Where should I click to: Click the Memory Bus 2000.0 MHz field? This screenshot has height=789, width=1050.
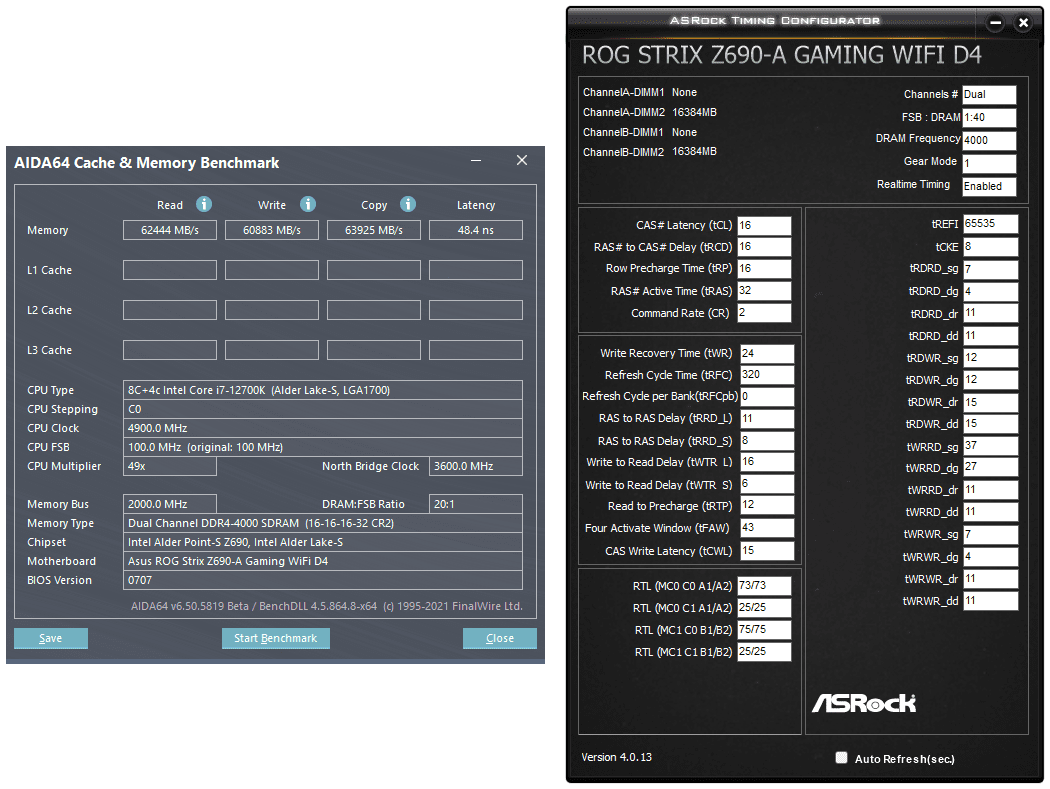(170, 504)
